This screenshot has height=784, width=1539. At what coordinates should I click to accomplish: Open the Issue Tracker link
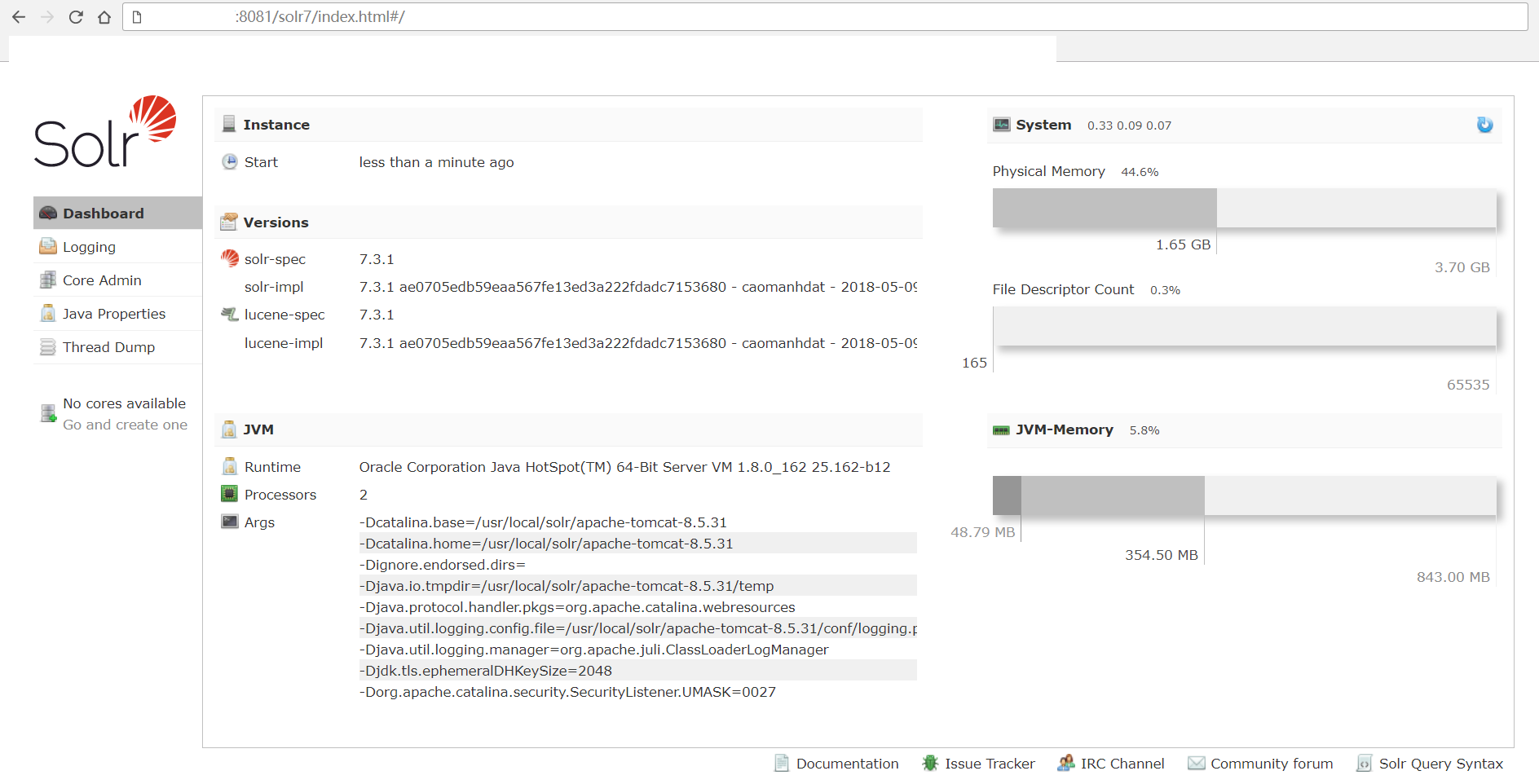[990, 763]
